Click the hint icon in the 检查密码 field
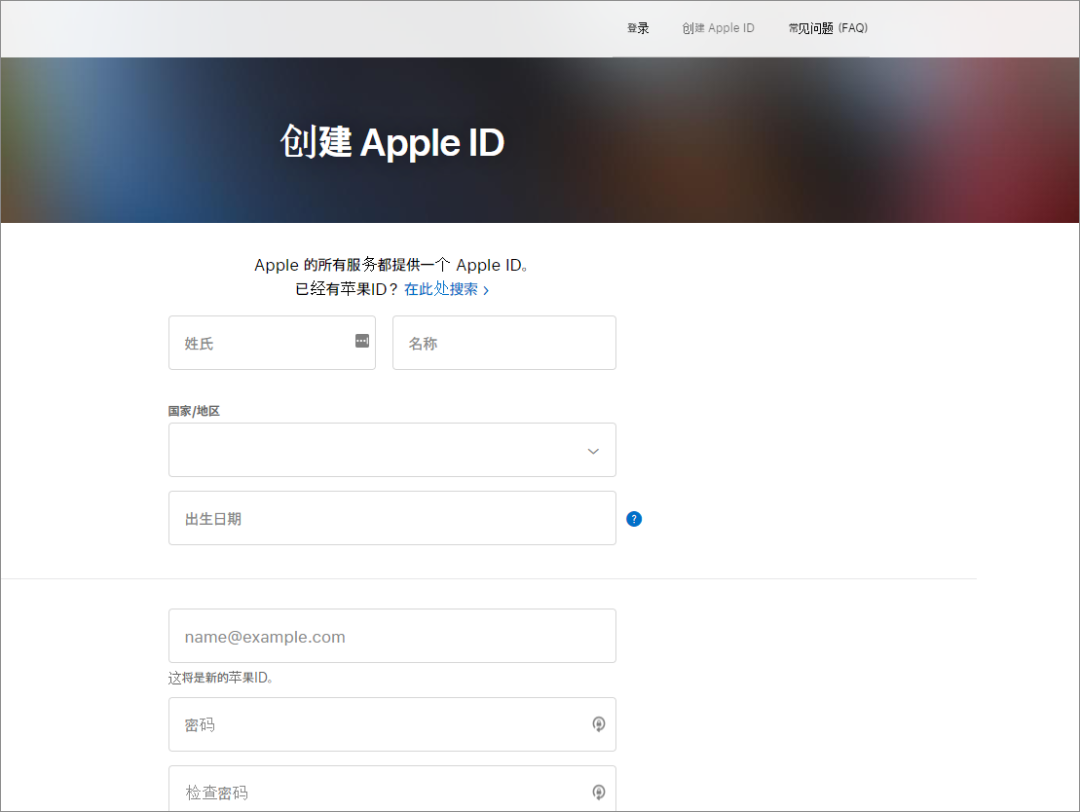Screen dimensions: 1080x812 (x=598, y=791)
